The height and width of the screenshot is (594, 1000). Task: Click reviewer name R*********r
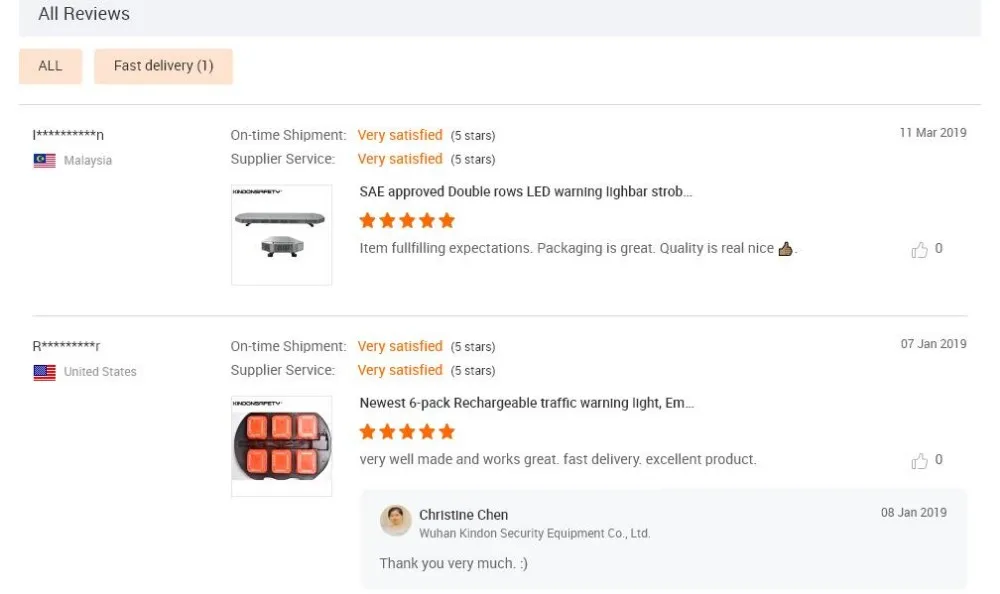pyautogui.click(x=66, y=347)
